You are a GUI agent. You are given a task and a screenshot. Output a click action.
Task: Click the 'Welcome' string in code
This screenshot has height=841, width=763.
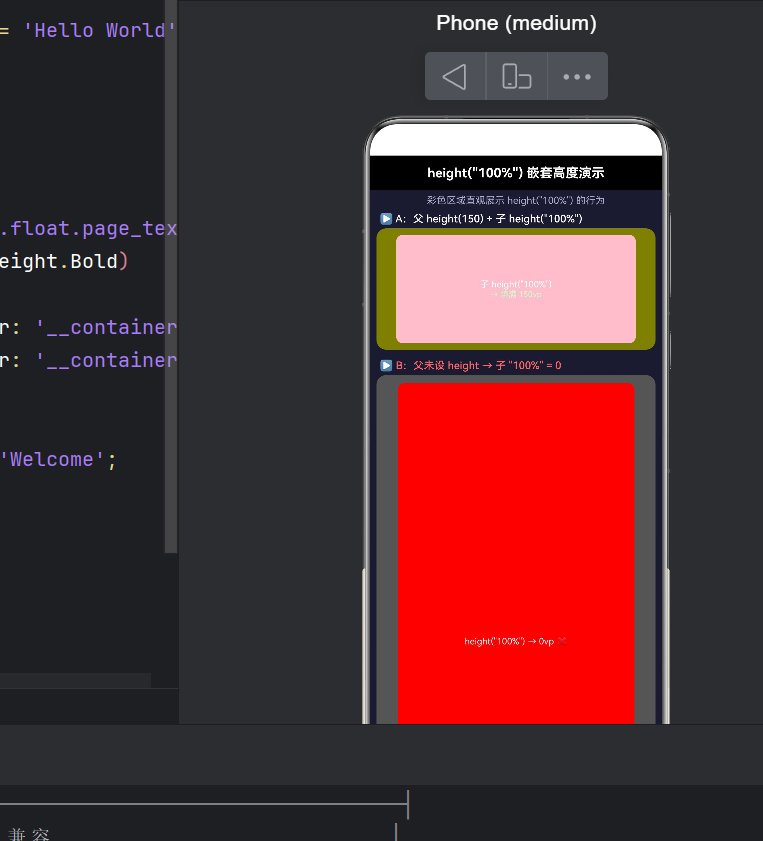pyautogui.click(x=53, y=460)
